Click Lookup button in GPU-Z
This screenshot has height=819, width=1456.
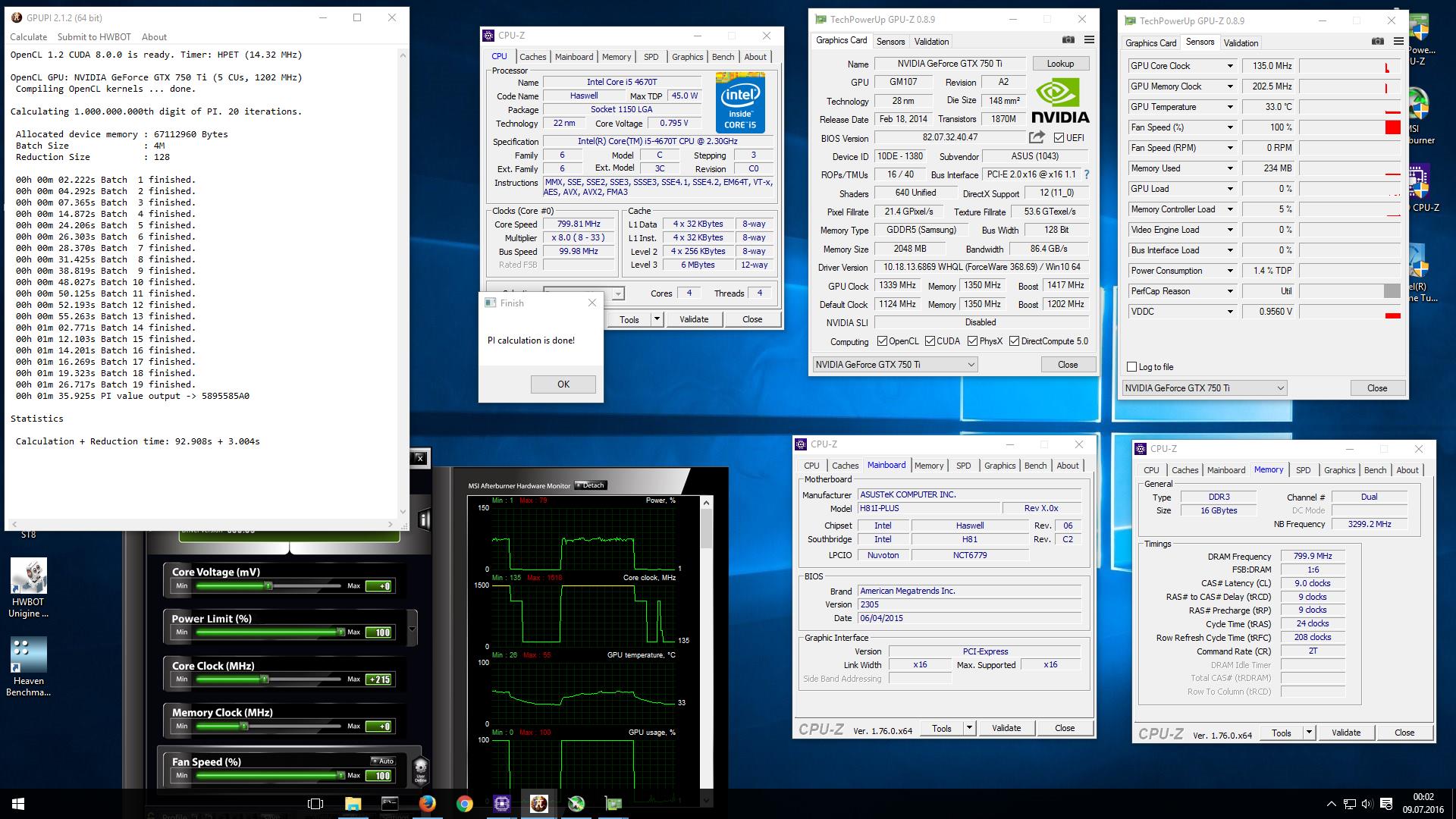click(1060, 64)
